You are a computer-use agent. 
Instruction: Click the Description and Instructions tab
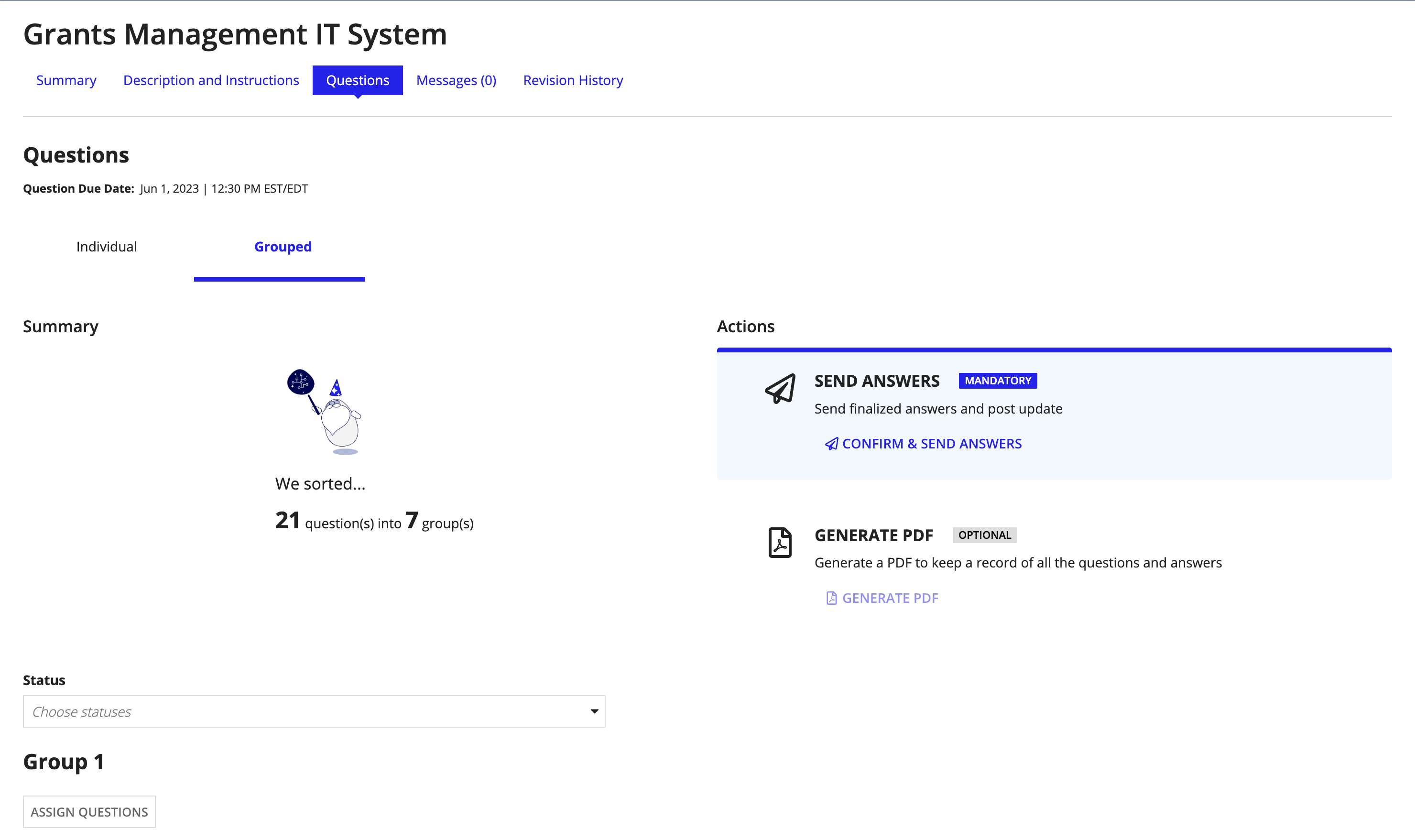pos(211,80)
